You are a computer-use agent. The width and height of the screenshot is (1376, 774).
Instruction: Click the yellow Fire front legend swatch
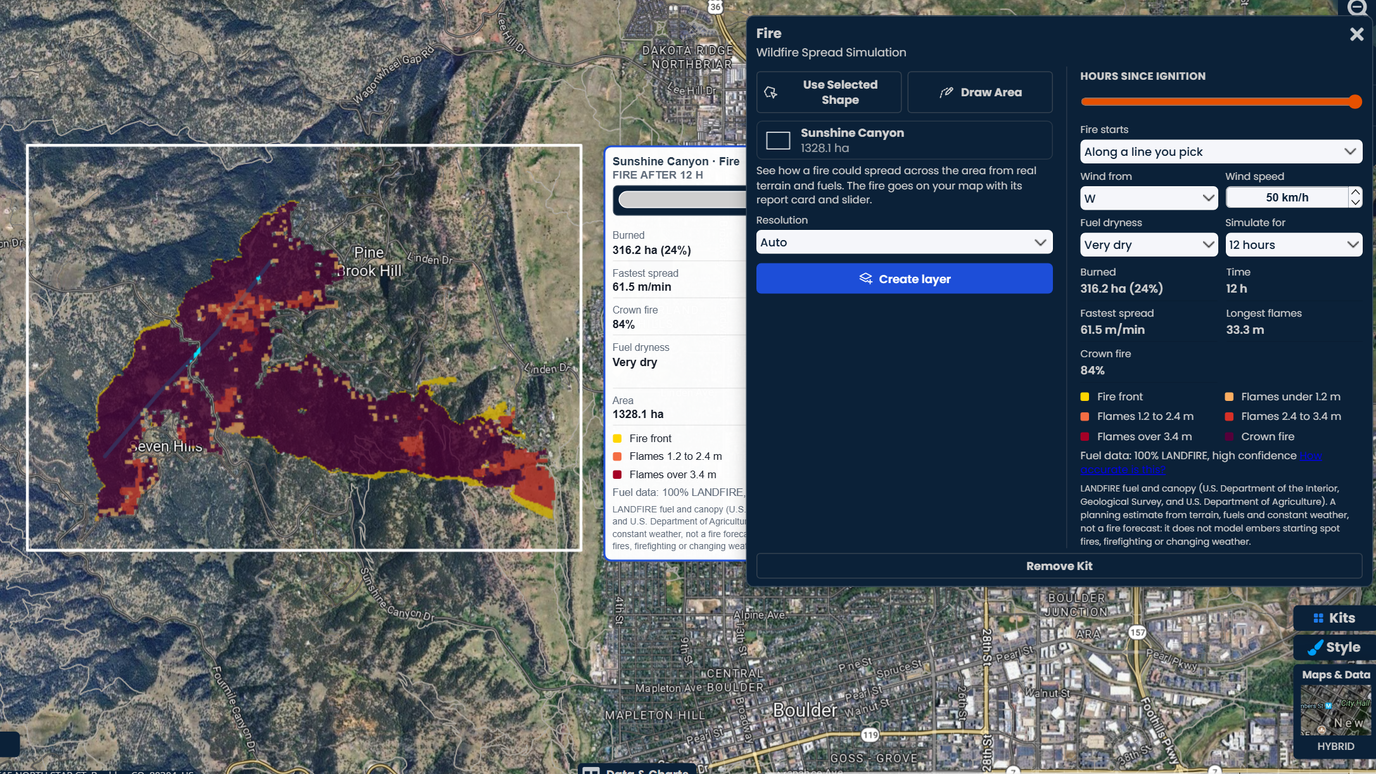[x=1085, y=397]
